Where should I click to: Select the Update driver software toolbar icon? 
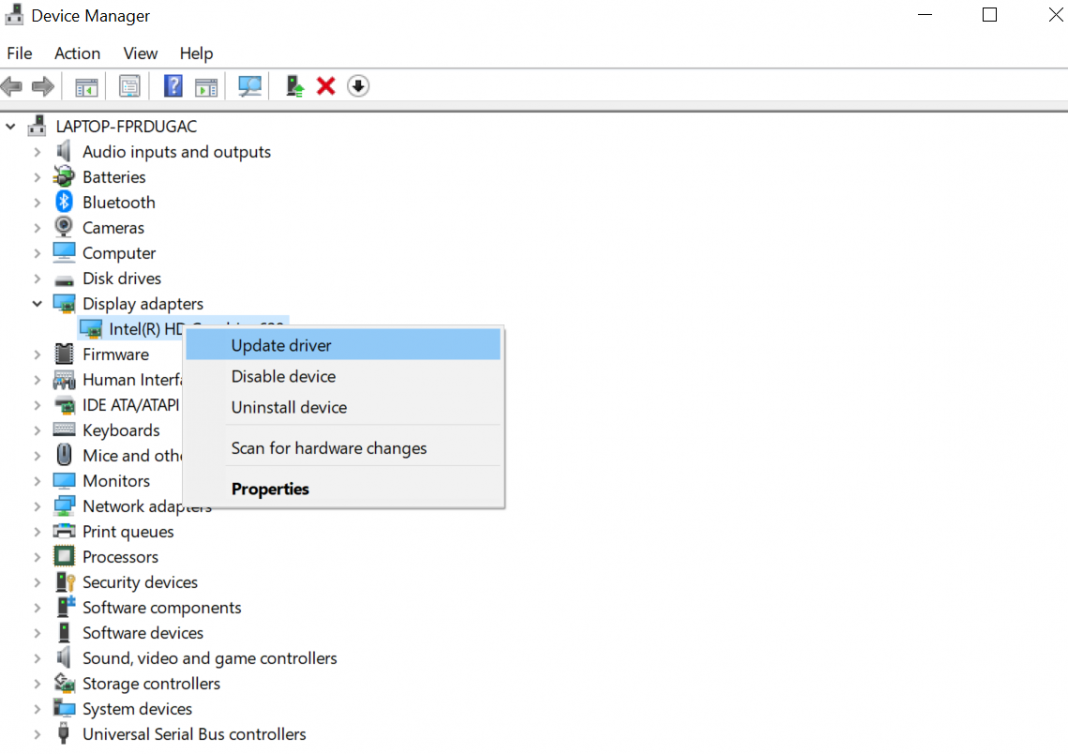tap(293, 86)
